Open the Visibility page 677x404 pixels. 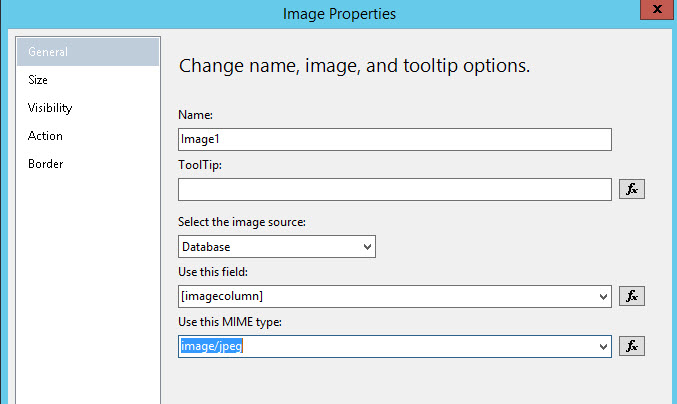pos(50,108)
